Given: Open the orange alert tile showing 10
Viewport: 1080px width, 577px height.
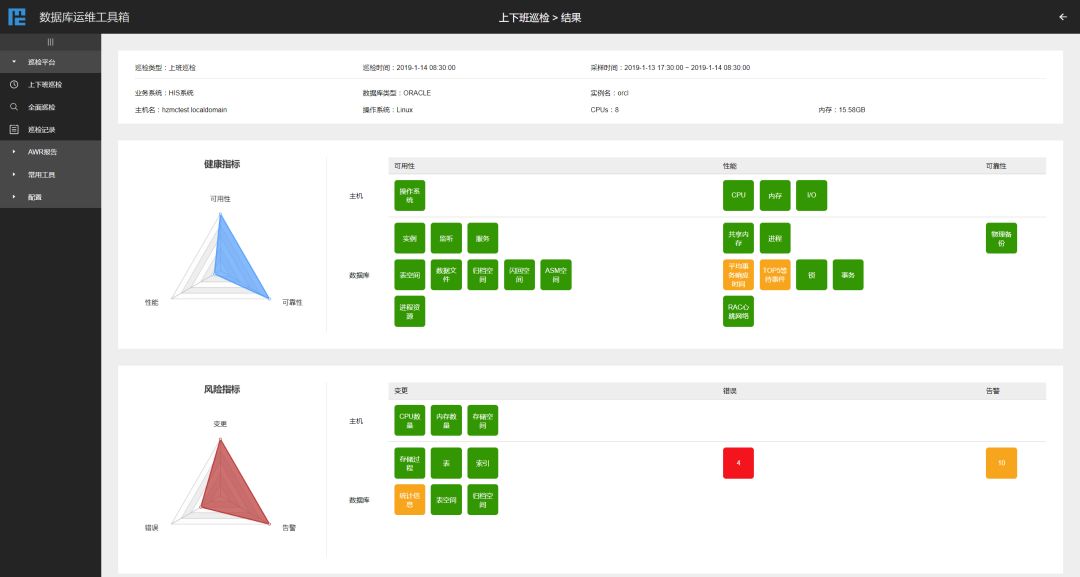Looking at the screenshot, I should click(1001, 463).
